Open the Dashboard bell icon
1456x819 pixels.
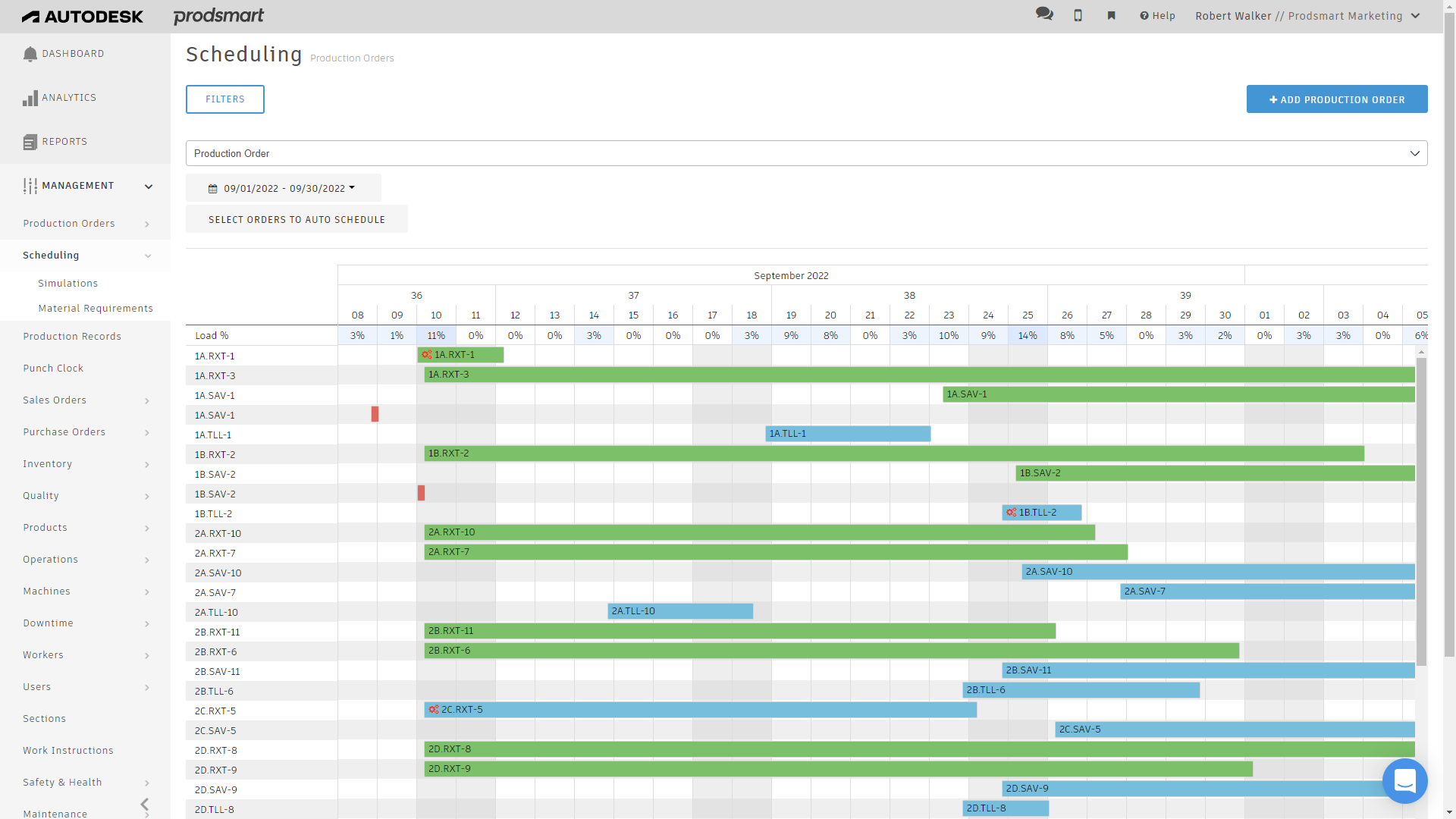(30, 54)
